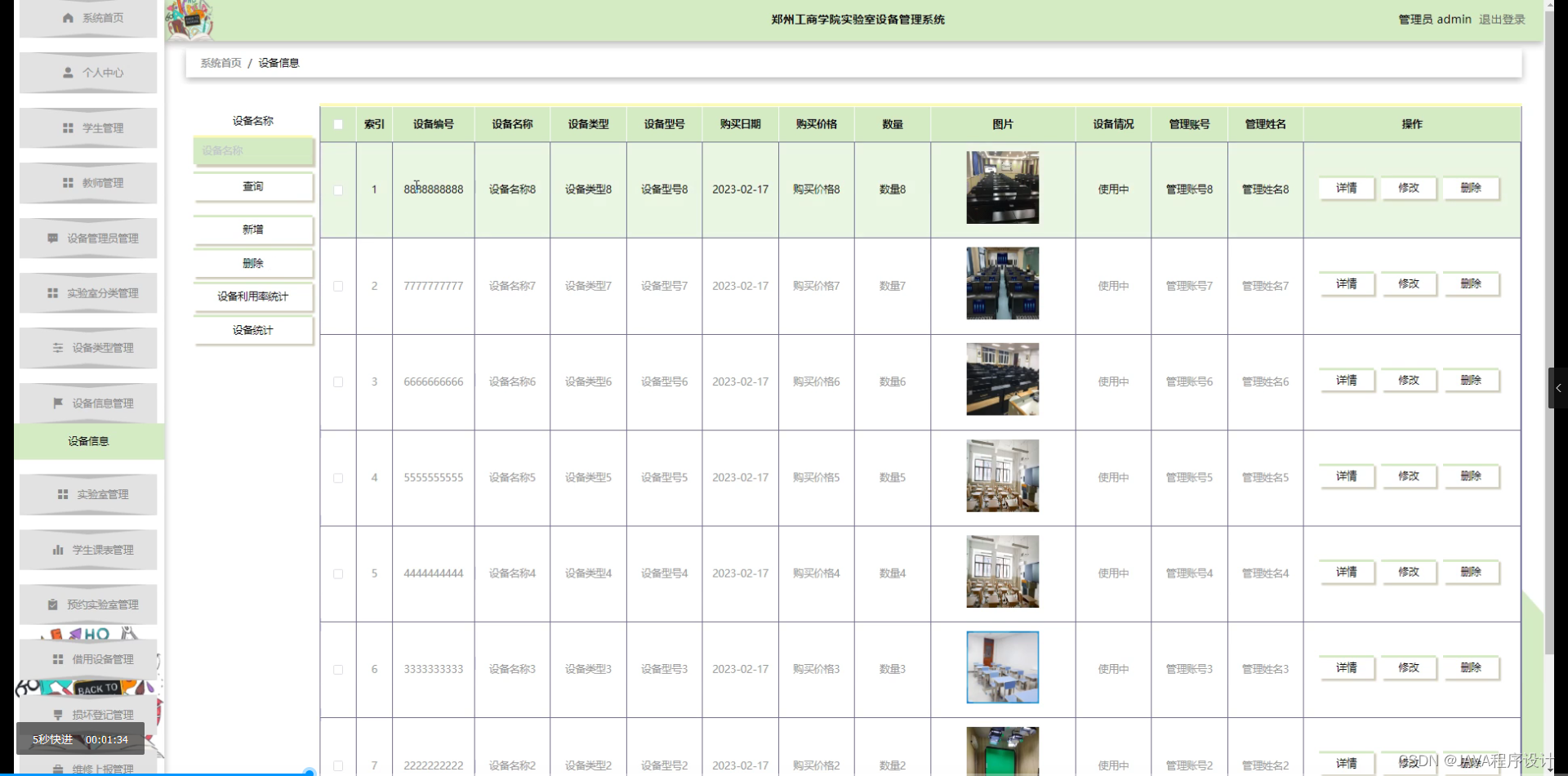Click the 5秒快进 fast-forward control
Viewport: 1568px width, 776px height.
click(x=53, y=739)
